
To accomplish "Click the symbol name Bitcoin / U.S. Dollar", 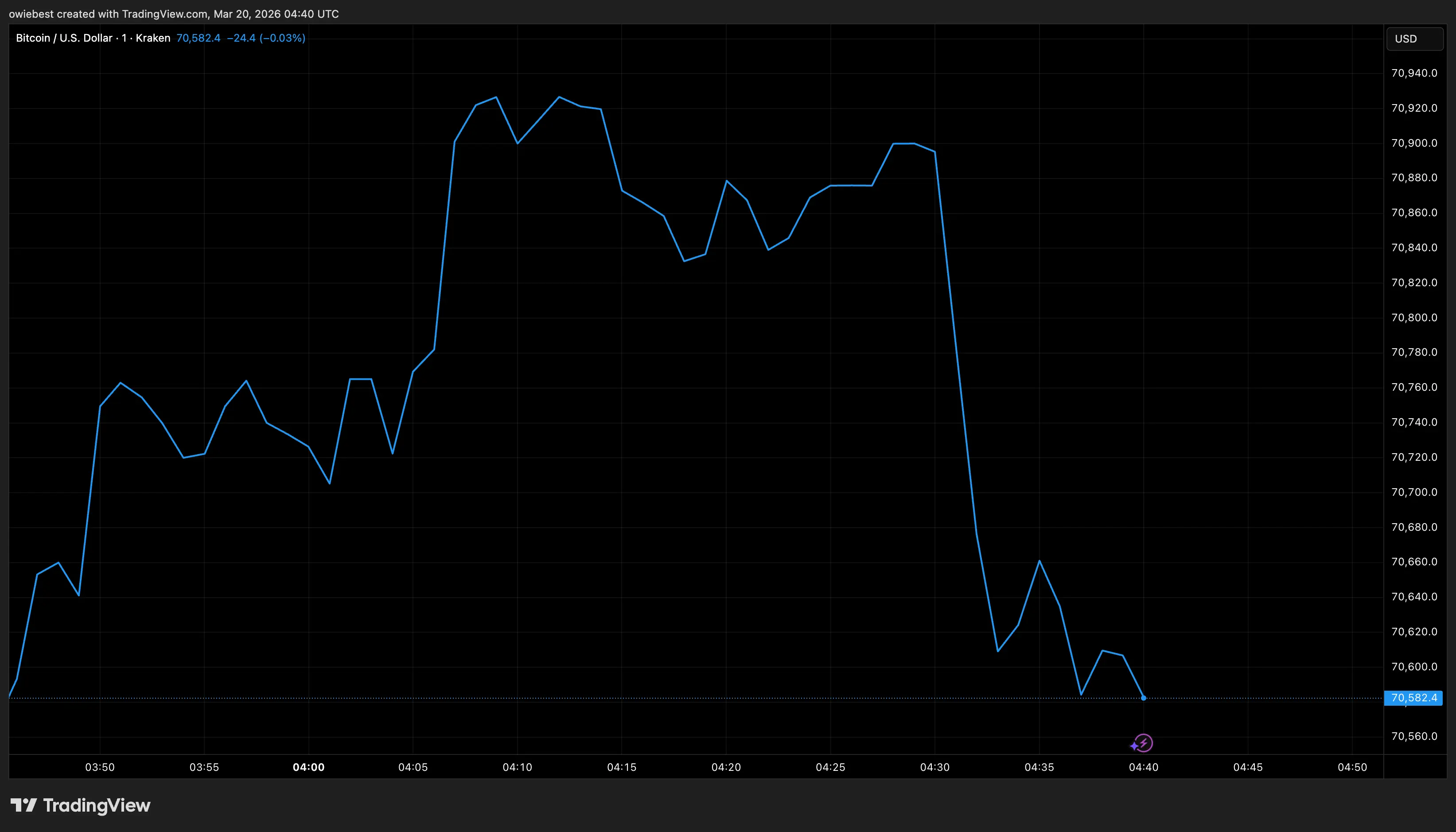I will pyautogui.click(x=63, y=38).
